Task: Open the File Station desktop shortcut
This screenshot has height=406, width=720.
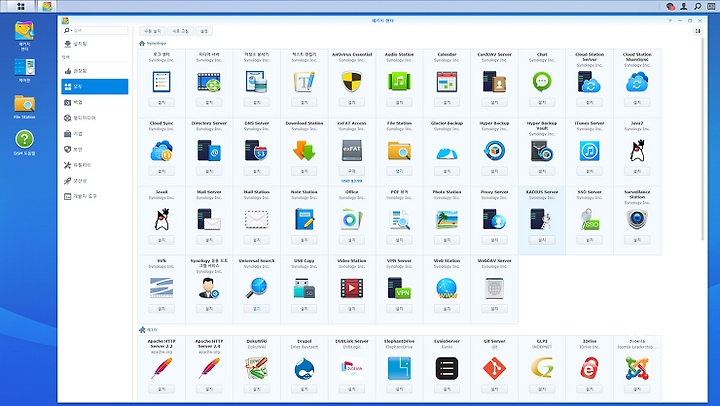Action: click(24, 107)
